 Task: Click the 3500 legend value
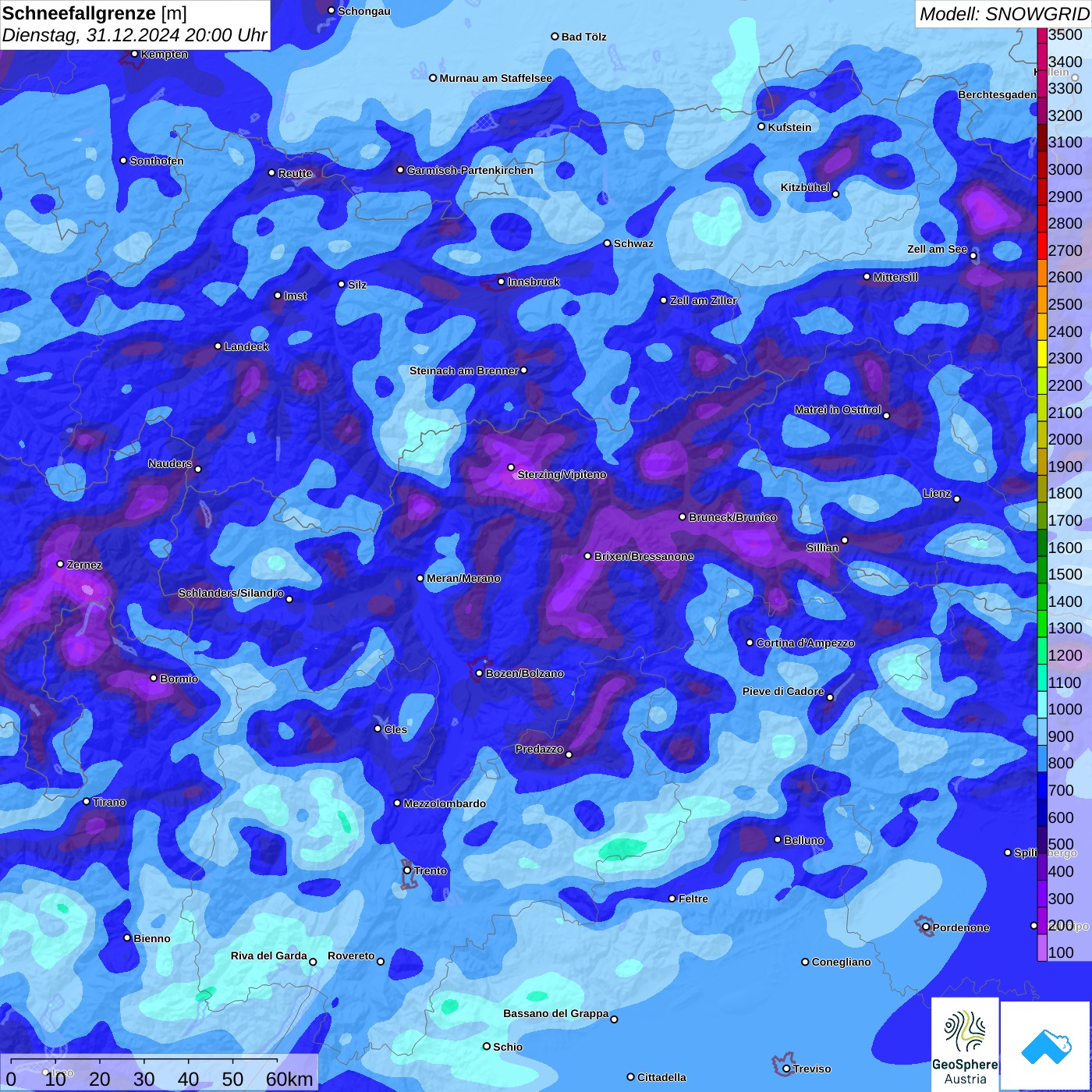(x=1065, y=34)
